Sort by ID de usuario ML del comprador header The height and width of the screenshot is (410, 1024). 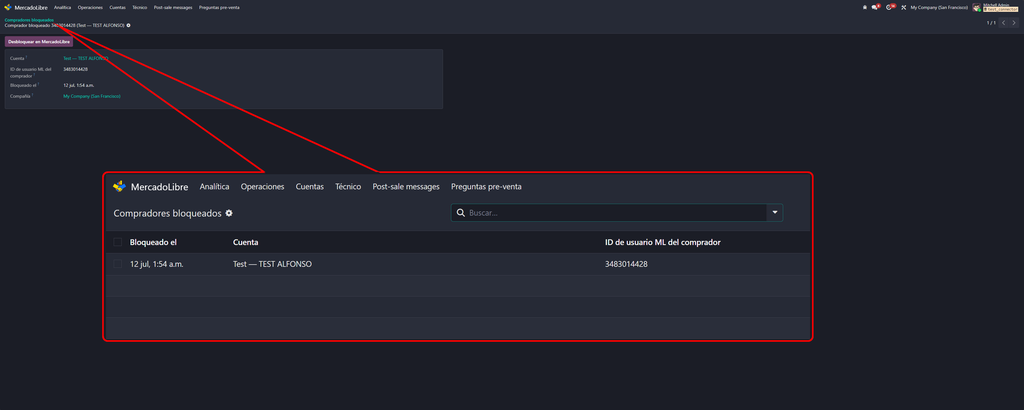click(x=663, y=242)
